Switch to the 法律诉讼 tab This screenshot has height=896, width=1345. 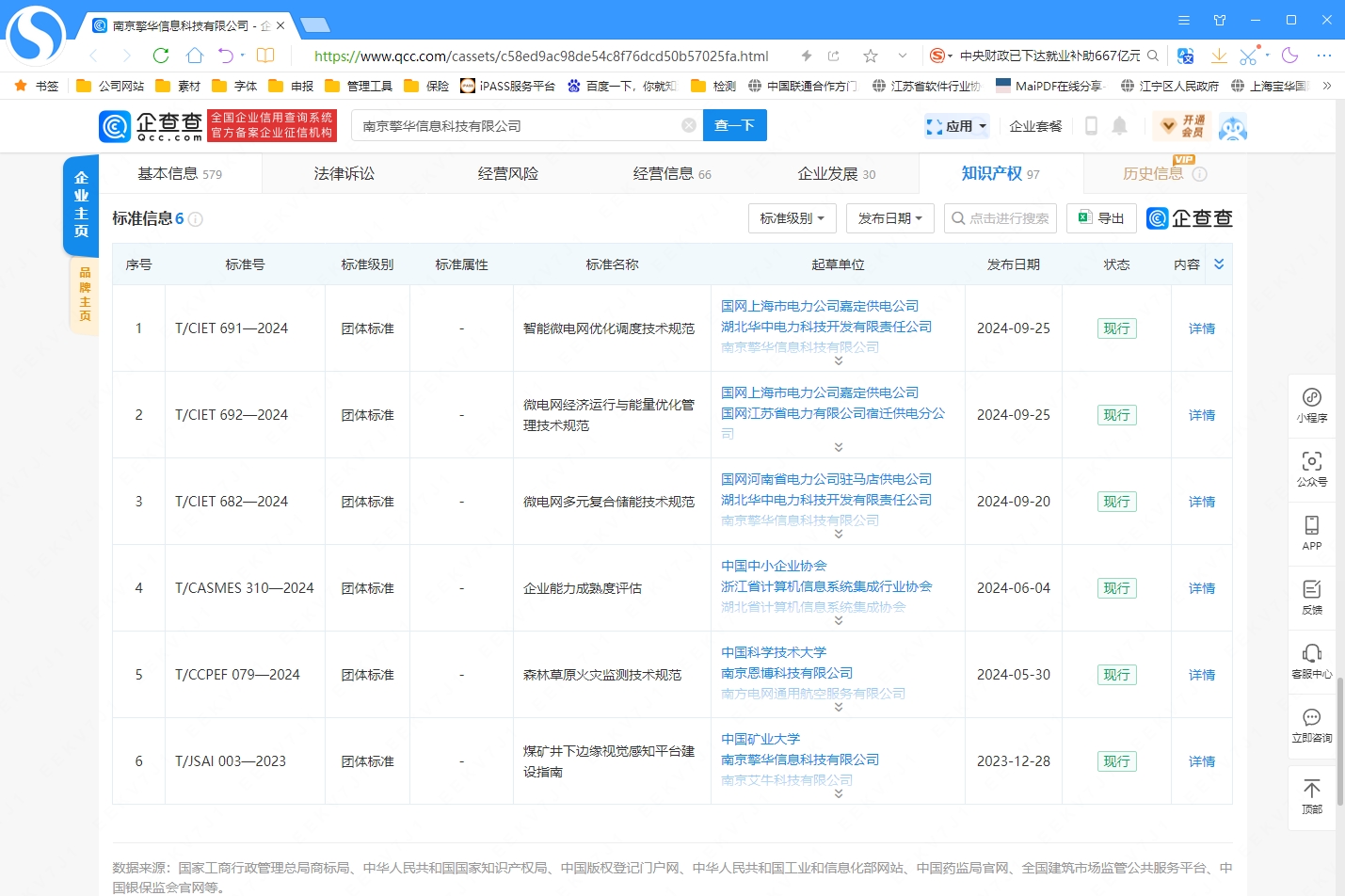coord(344,173)
